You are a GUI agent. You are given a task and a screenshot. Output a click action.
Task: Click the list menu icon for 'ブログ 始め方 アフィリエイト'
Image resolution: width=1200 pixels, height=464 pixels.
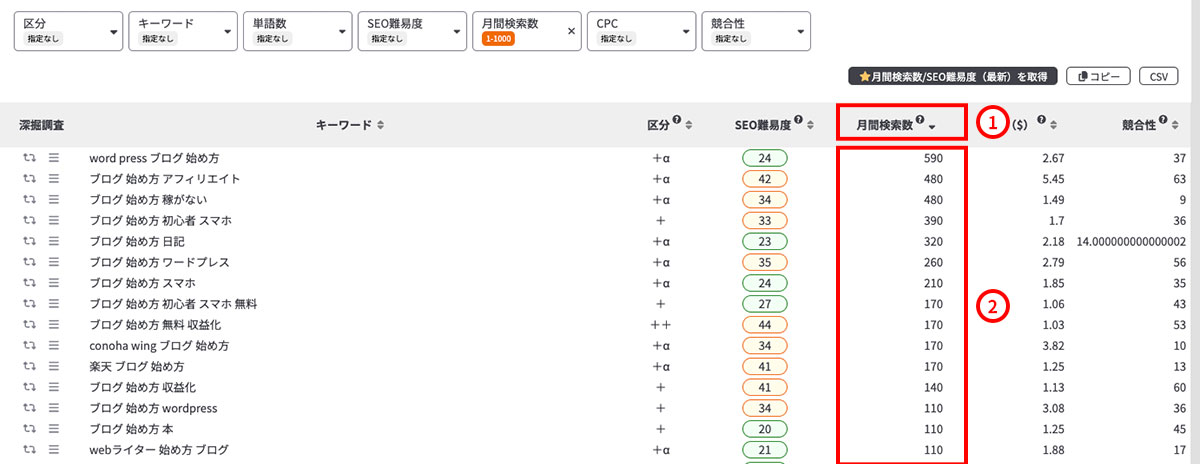(x=54, y=179)
